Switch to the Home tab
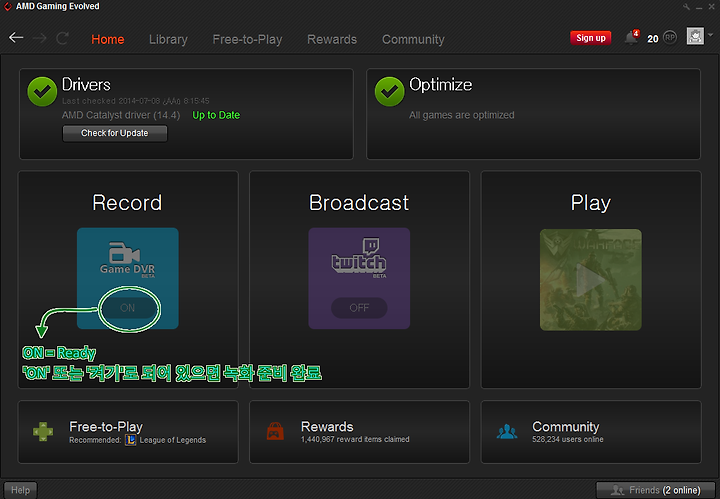720x499 pixels. pos(107,39)
